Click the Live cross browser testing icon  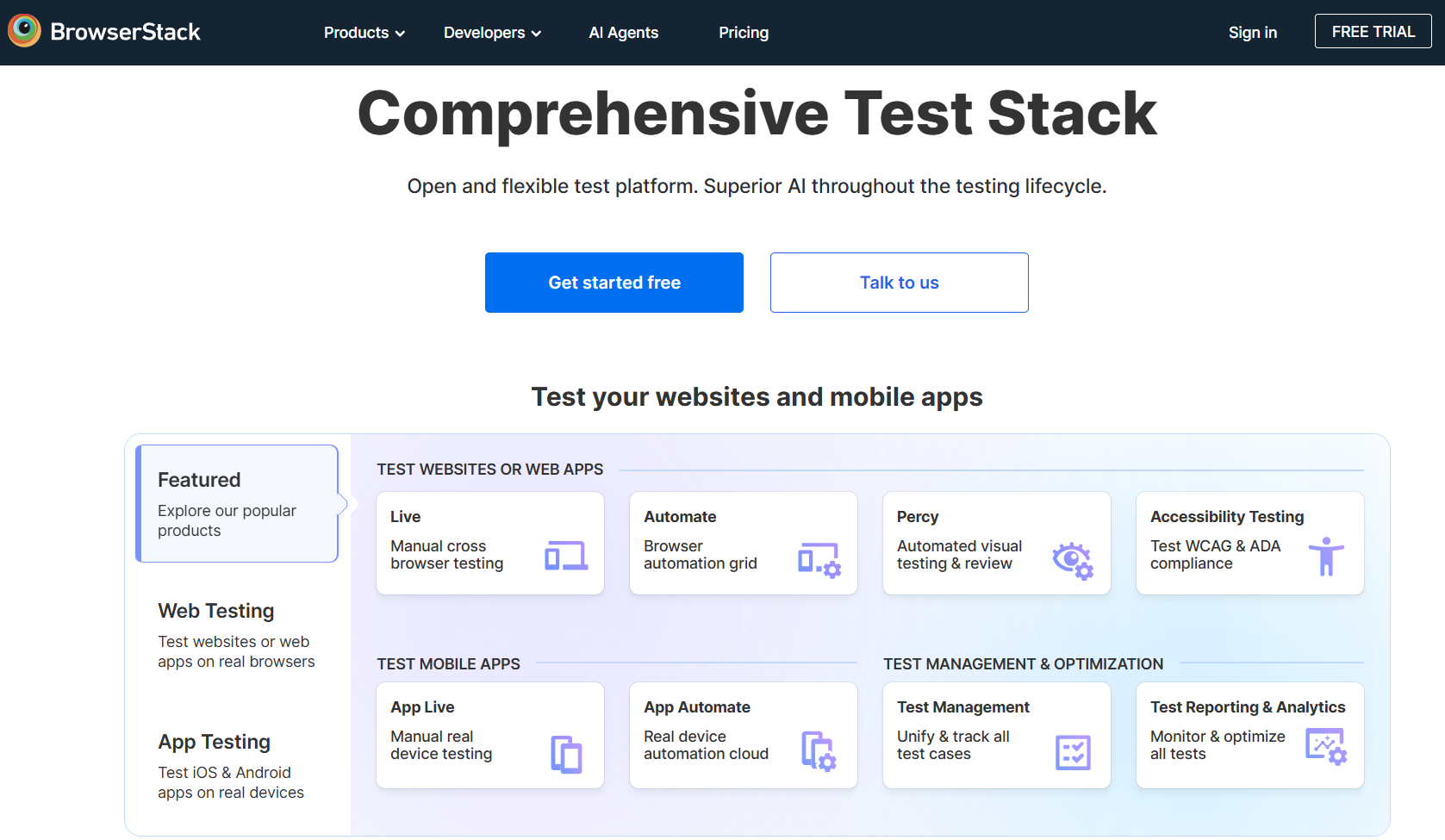click(x=566, y=556)
